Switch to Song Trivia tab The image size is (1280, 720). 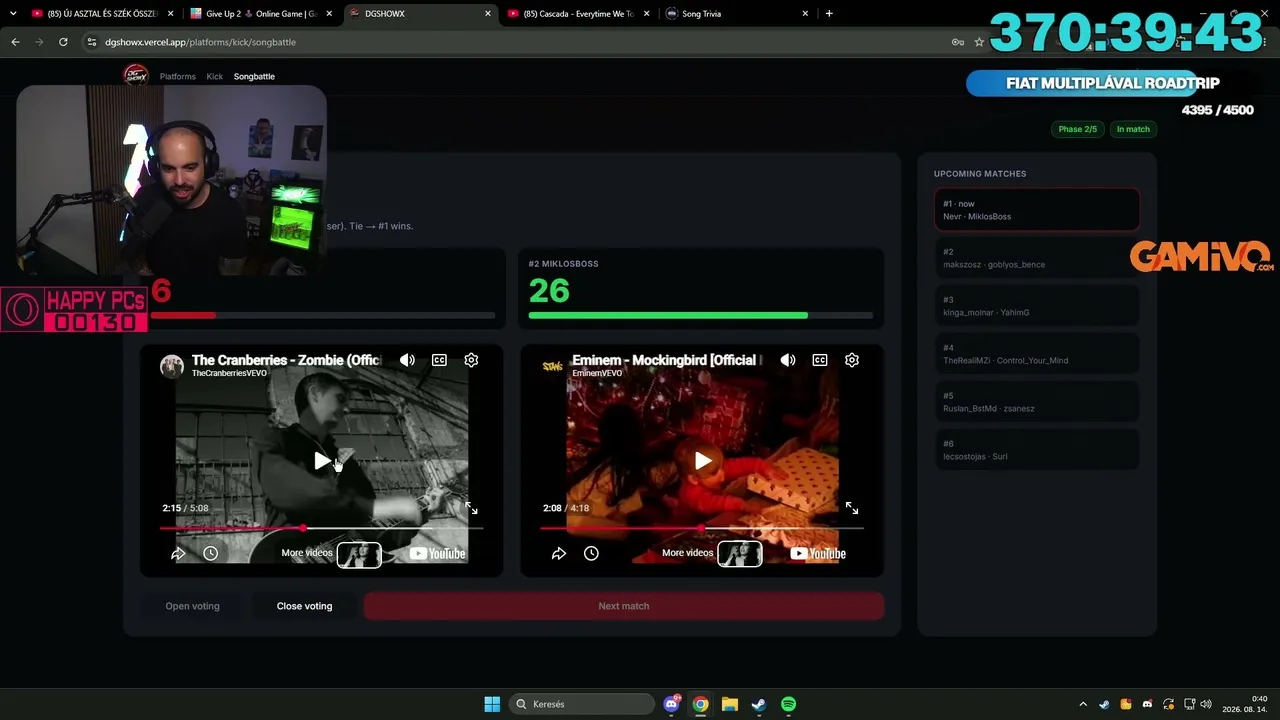[x=736, y=14]
